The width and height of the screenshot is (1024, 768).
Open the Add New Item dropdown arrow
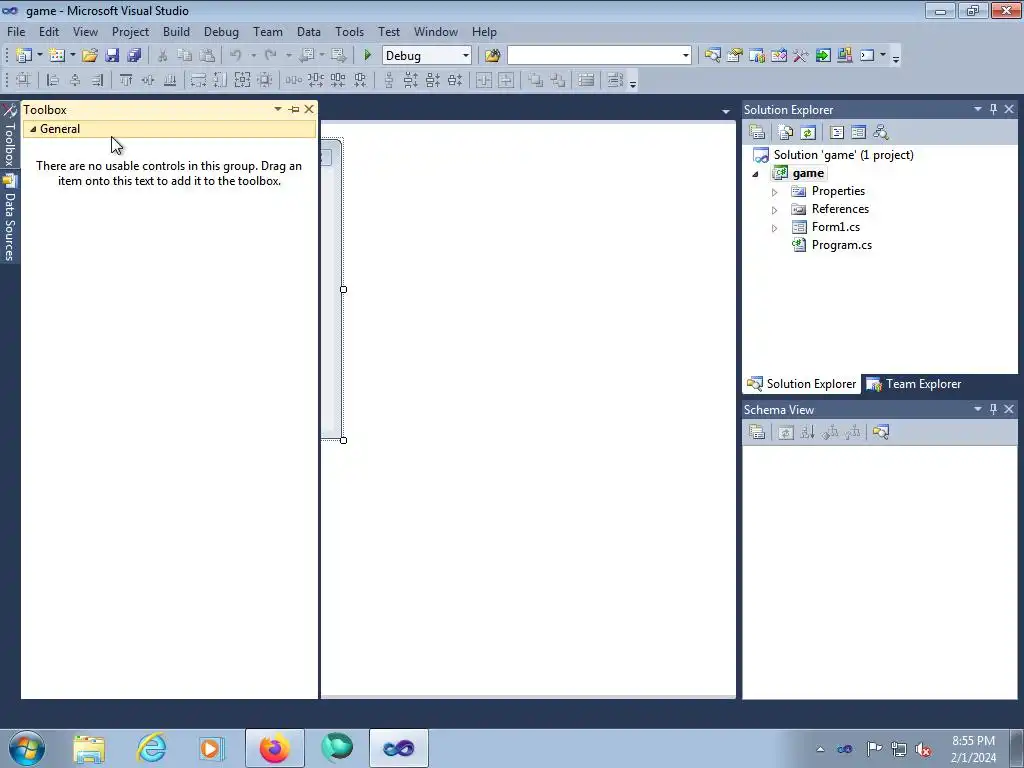(x=72, y=56)
